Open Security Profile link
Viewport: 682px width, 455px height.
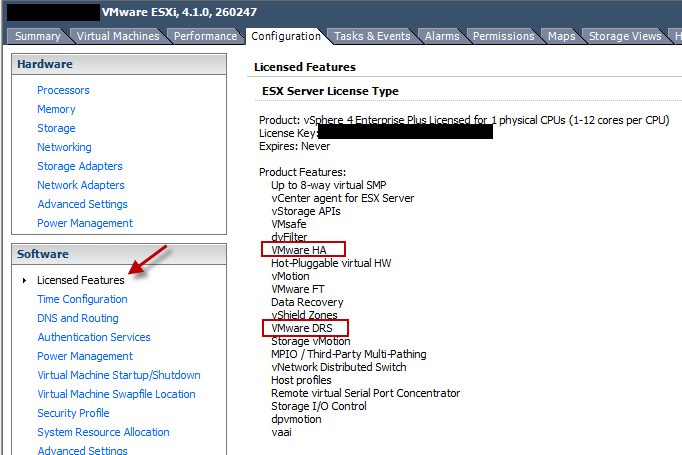73,413
